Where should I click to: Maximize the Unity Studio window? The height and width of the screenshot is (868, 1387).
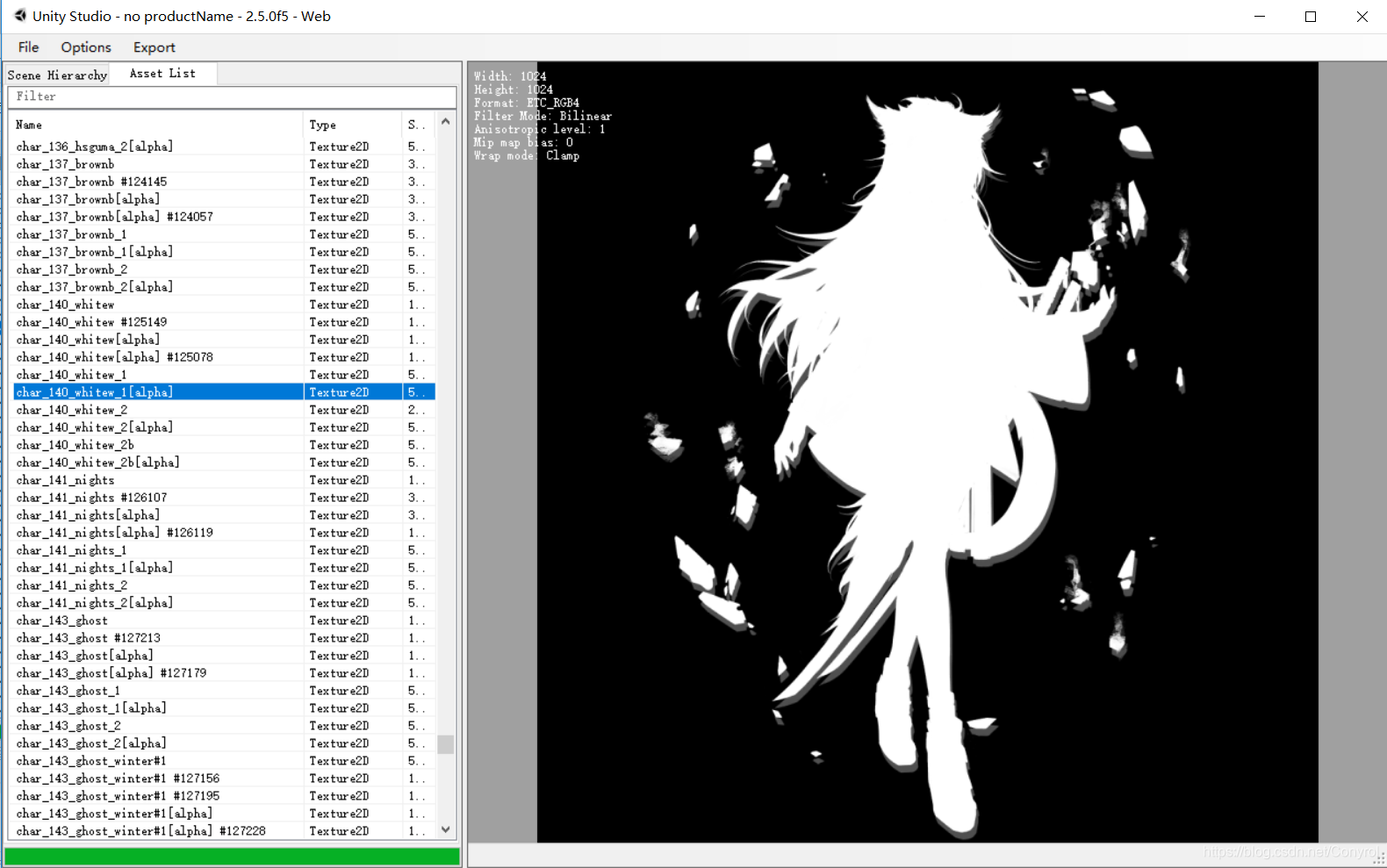click(x=1311, y=17)
